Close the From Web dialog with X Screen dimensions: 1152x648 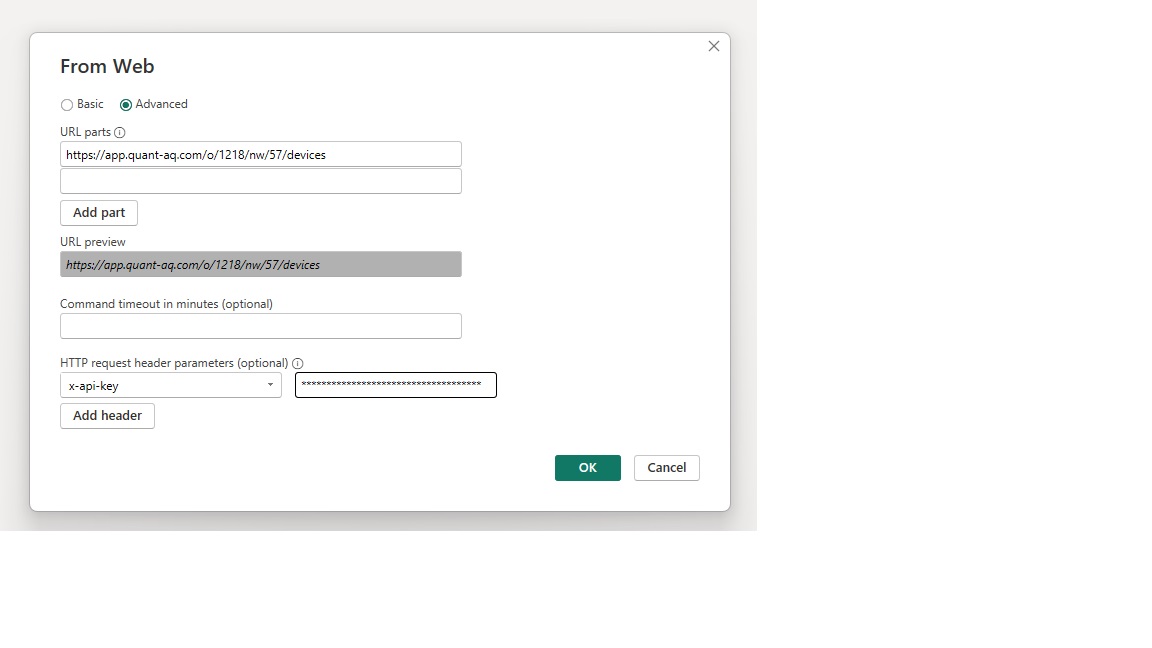(x=713, y=46)
